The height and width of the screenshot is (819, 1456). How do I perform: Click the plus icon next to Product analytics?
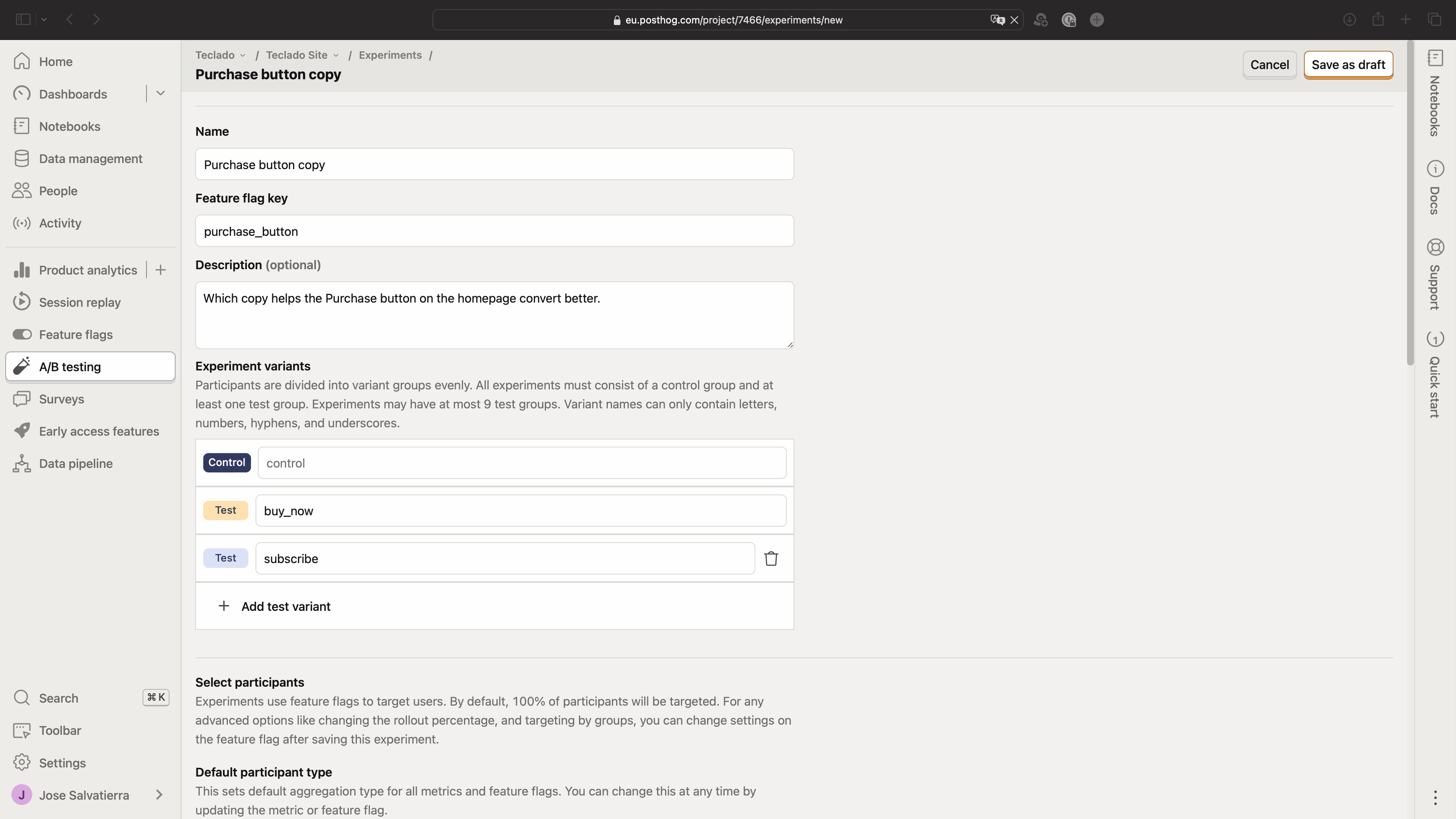[x=160, y=270]
